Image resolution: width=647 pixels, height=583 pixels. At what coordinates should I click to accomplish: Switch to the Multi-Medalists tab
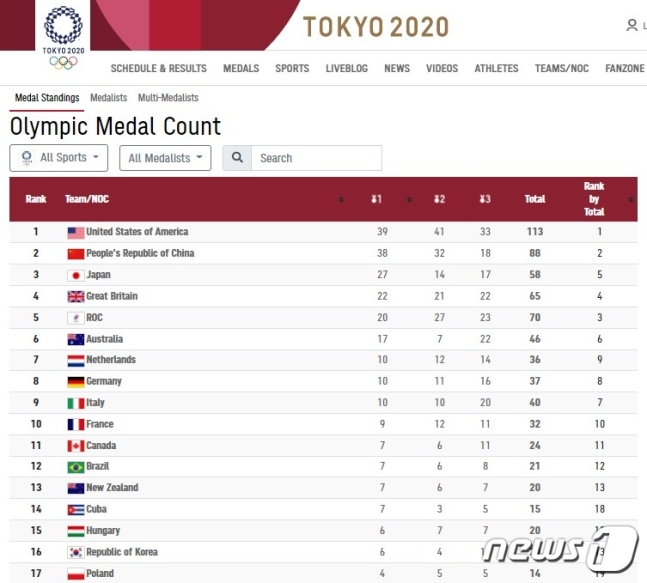[x=168, y=98]
